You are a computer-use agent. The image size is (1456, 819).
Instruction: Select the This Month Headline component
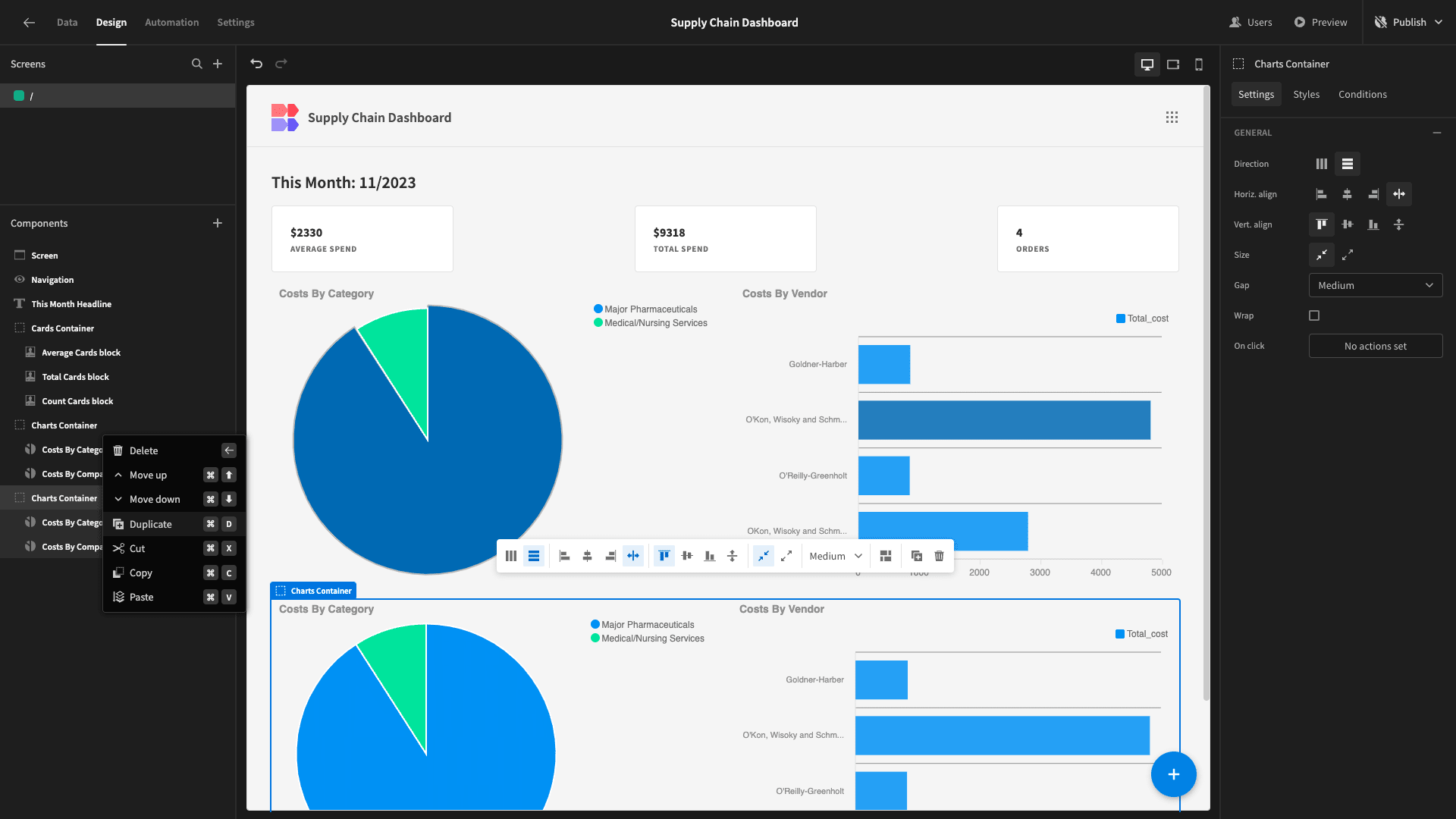[118, 304]
